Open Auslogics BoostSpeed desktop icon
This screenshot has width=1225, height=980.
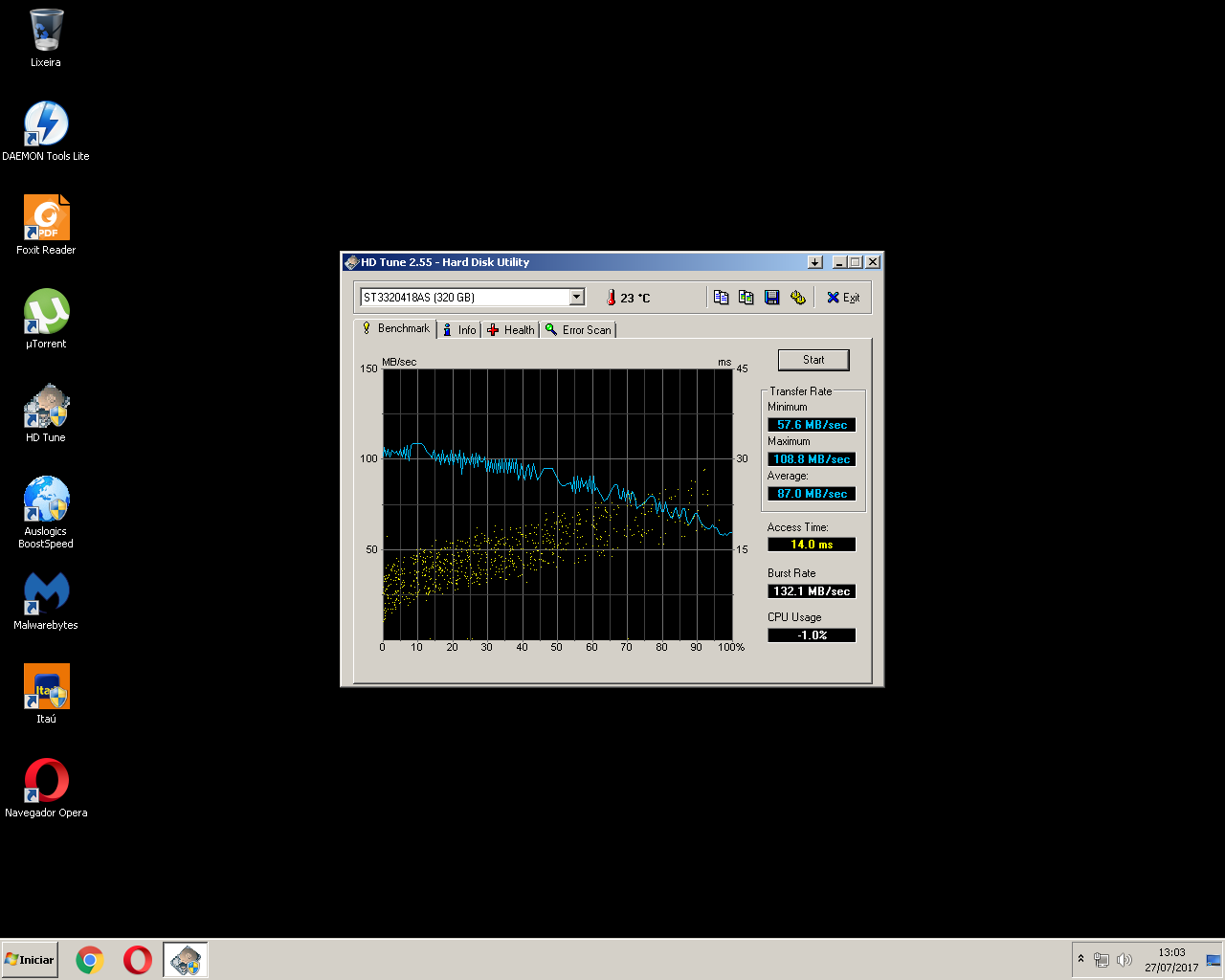46,500
